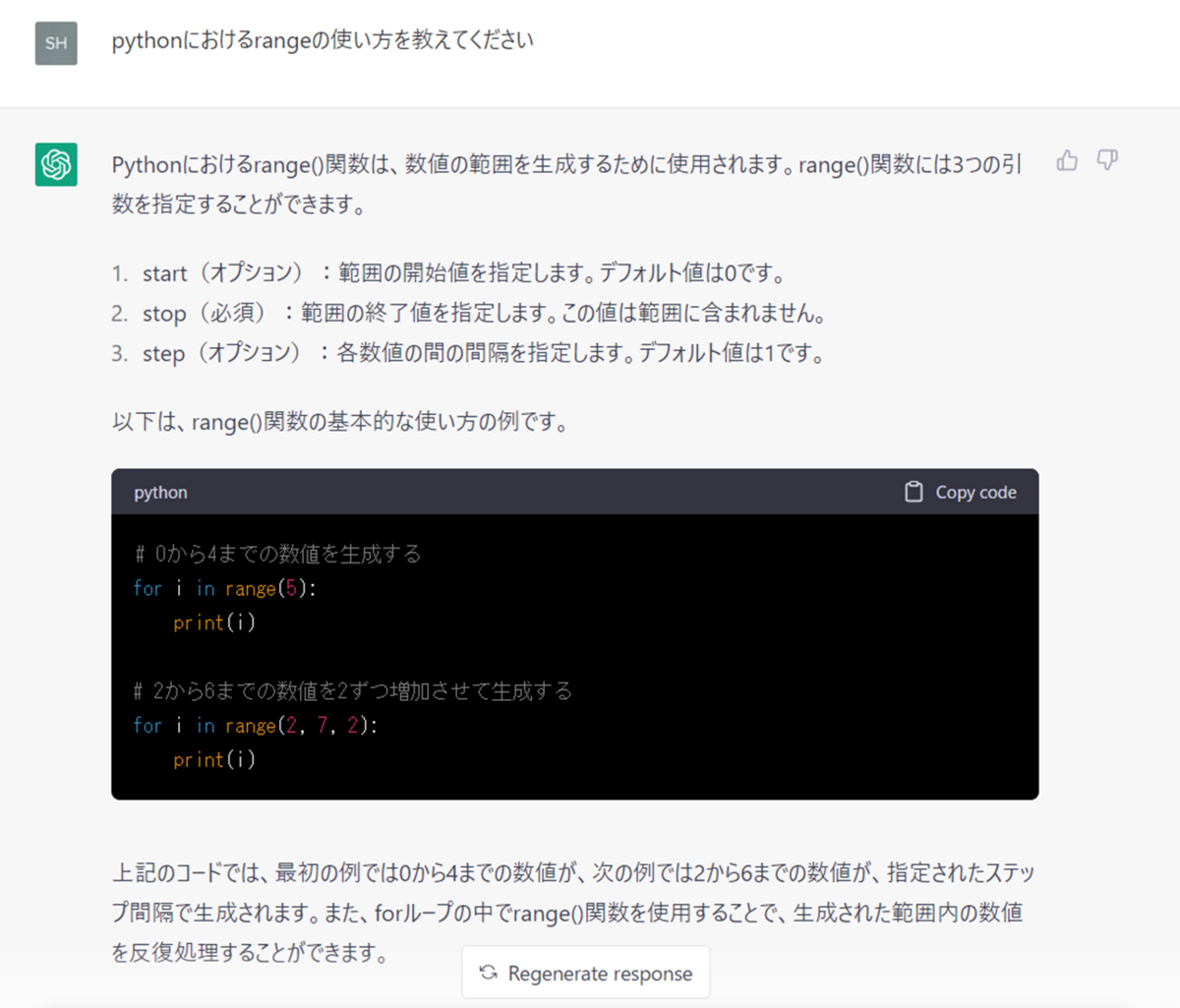Screen dimensions: 1180x1008
Task: Mark the answer bad with thumbs down
Action: coord(1107,159)
